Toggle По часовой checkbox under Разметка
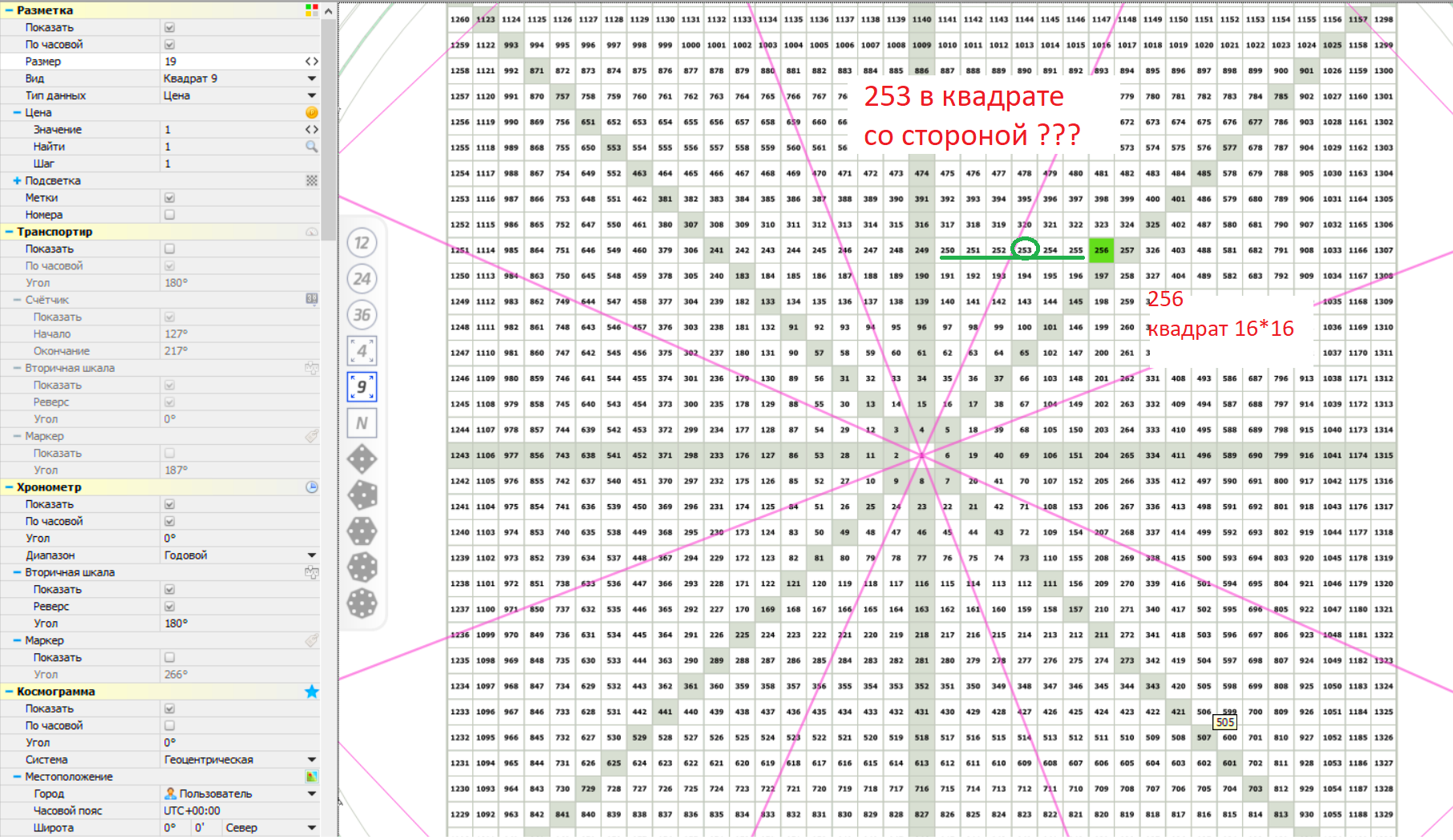The image size is (1453, 840). [169, 44]
